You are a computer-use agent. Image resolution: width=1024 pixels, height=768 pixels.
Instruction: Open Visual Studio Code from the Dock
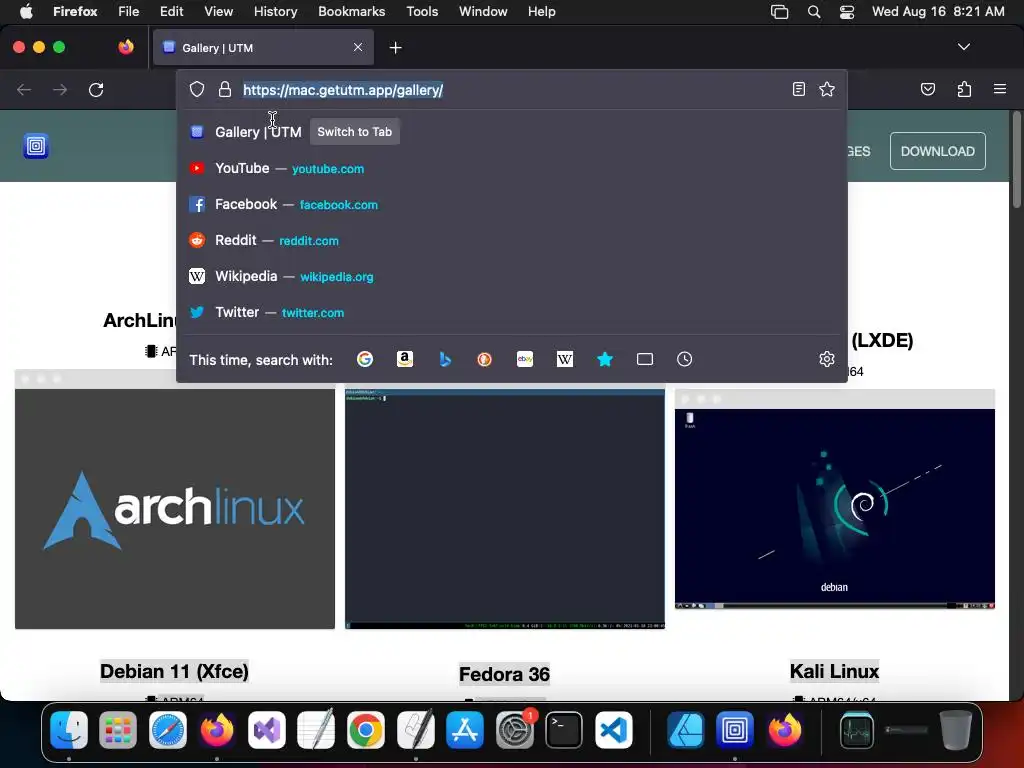(x=613, y=729)
